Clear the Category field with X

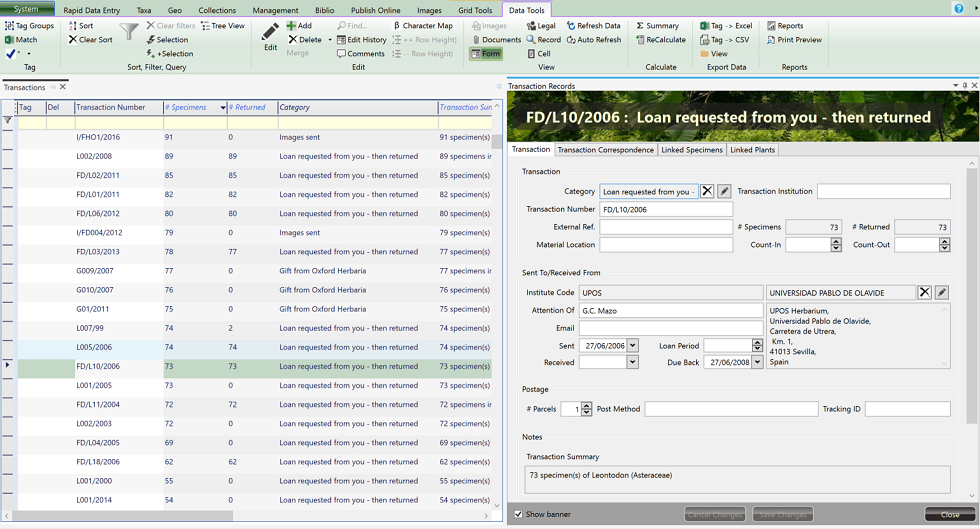[707, 191]
